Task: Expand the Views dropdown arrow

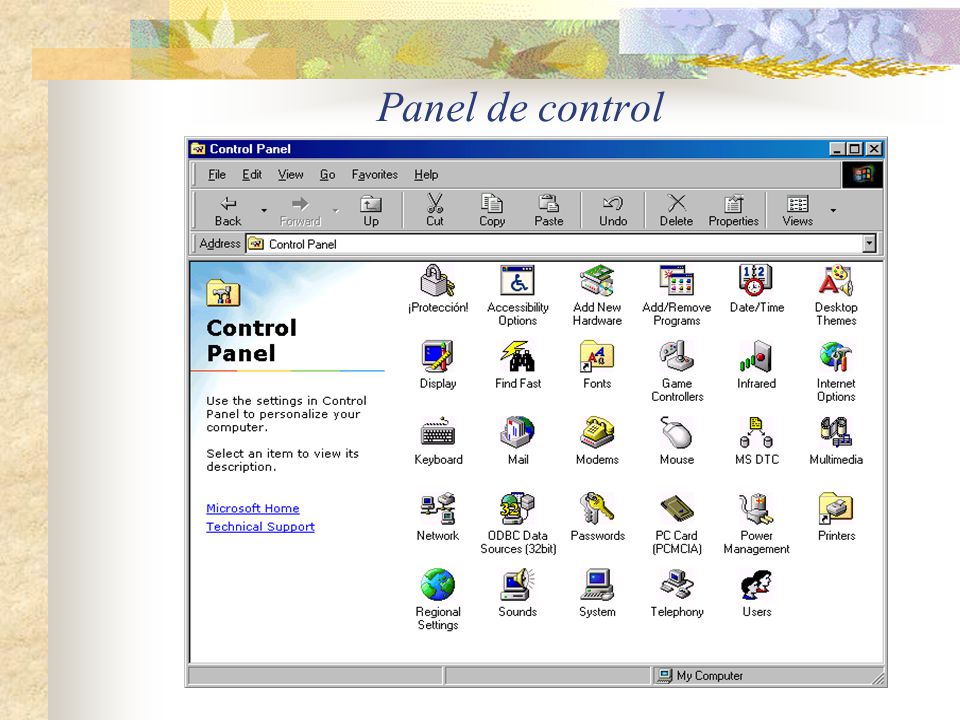Action: [833, 211]
